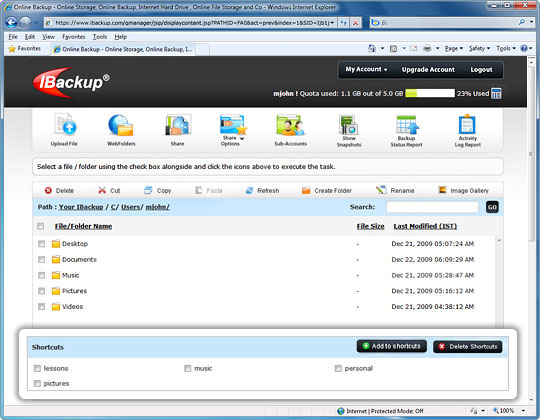This screenshot has height=420, width=540.
Task: Toggle the select-all File/Folder checkbox
Action: (x=41, y=226)
